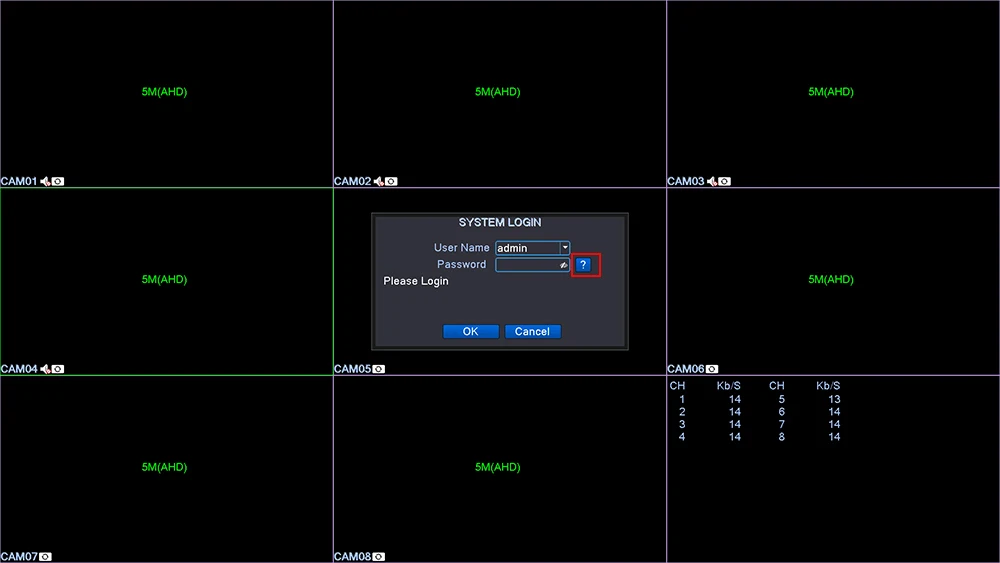Image resolution: width=1000 pixels, height=563 pixels.
Task: Click channel number 4 in bitrate table
Action: (682, 437)
